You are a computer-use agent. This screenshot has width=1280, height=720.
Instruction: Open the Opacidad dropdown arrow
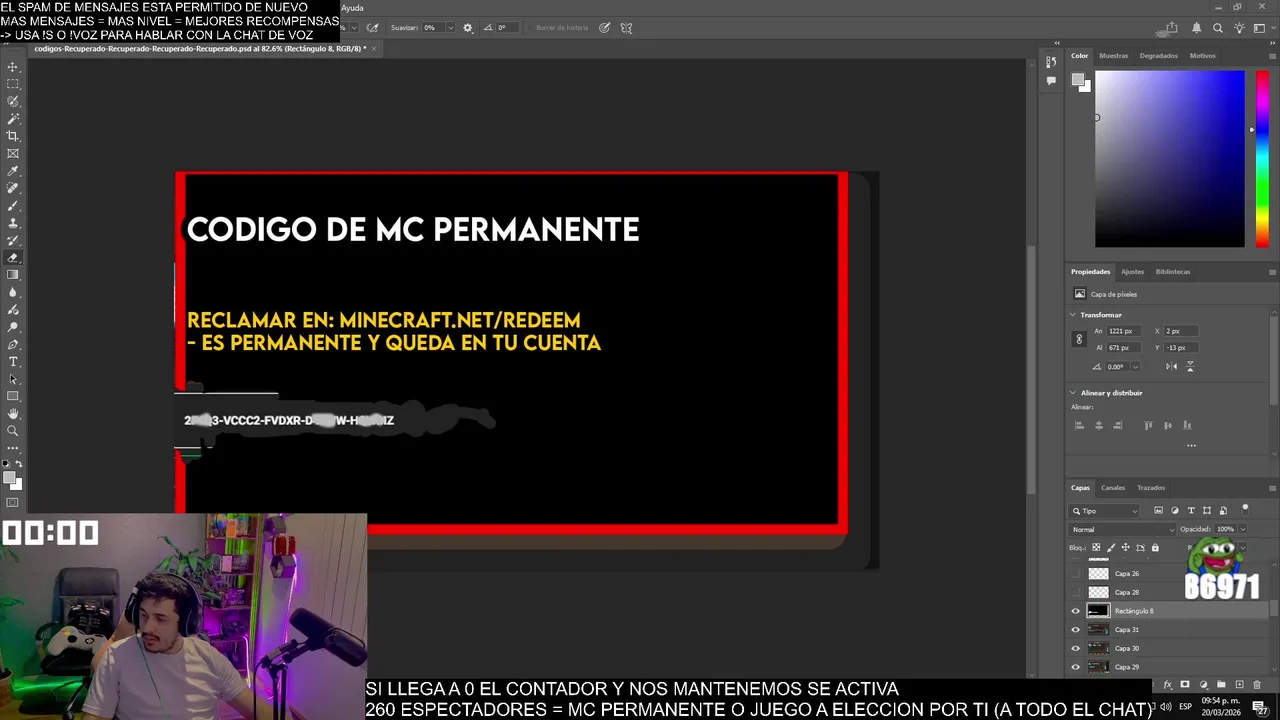point(1242,529)
